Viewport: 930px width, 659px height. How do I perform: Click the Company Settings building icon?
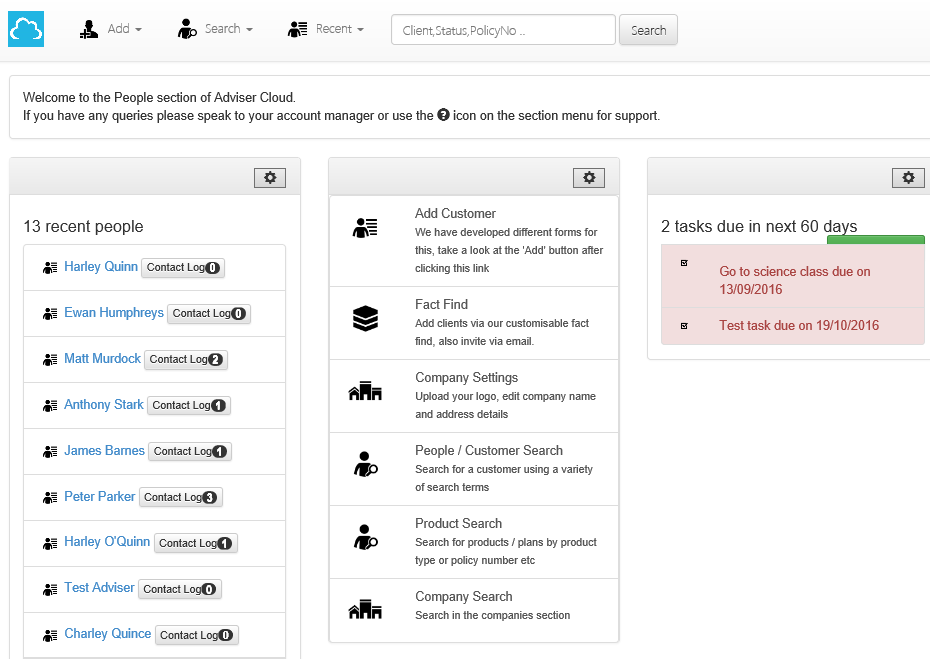365,392
